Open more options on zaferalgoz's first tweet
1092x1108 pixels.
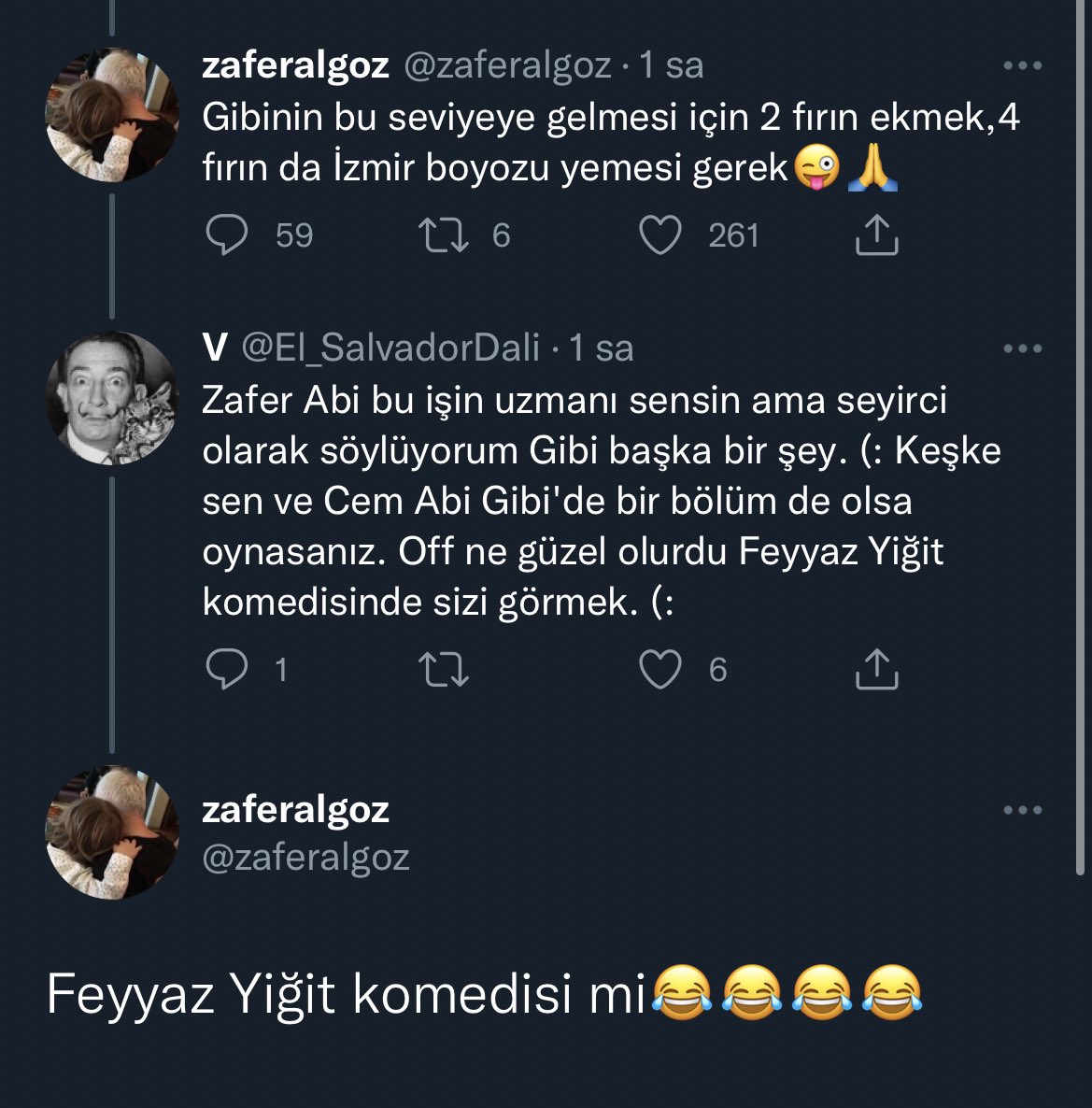[x=1022, y=65]
